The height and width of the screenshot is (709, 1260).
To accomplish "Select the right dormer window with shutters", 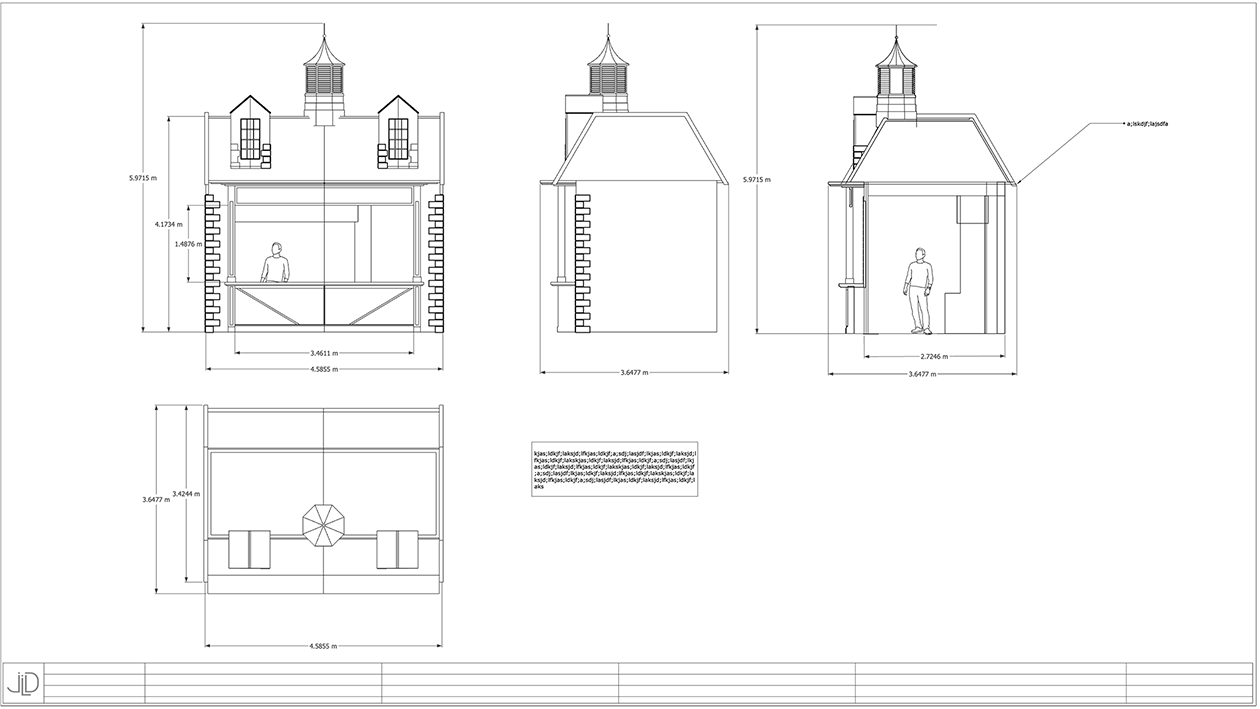I will pos(400,140).
